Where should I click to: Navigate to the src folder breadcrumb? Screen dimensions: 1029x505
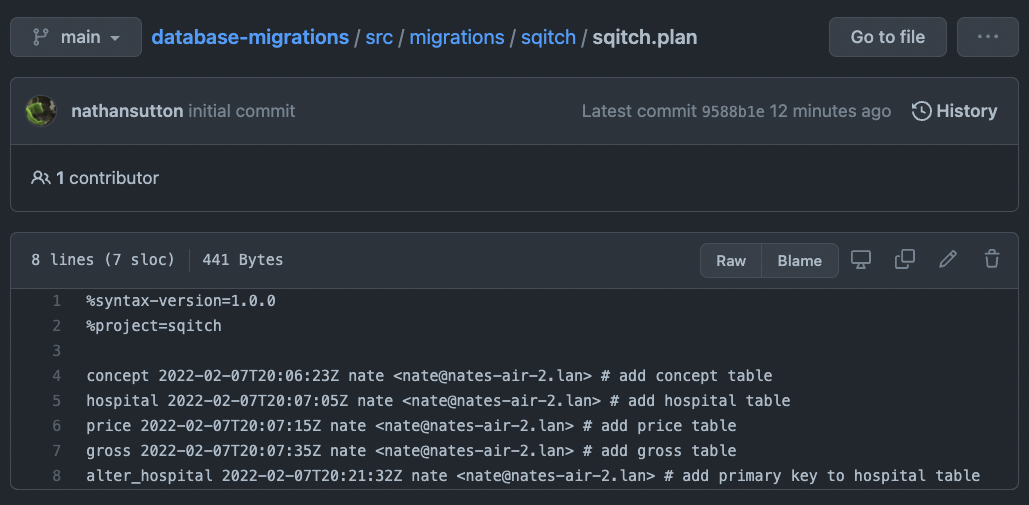[379, 37]
